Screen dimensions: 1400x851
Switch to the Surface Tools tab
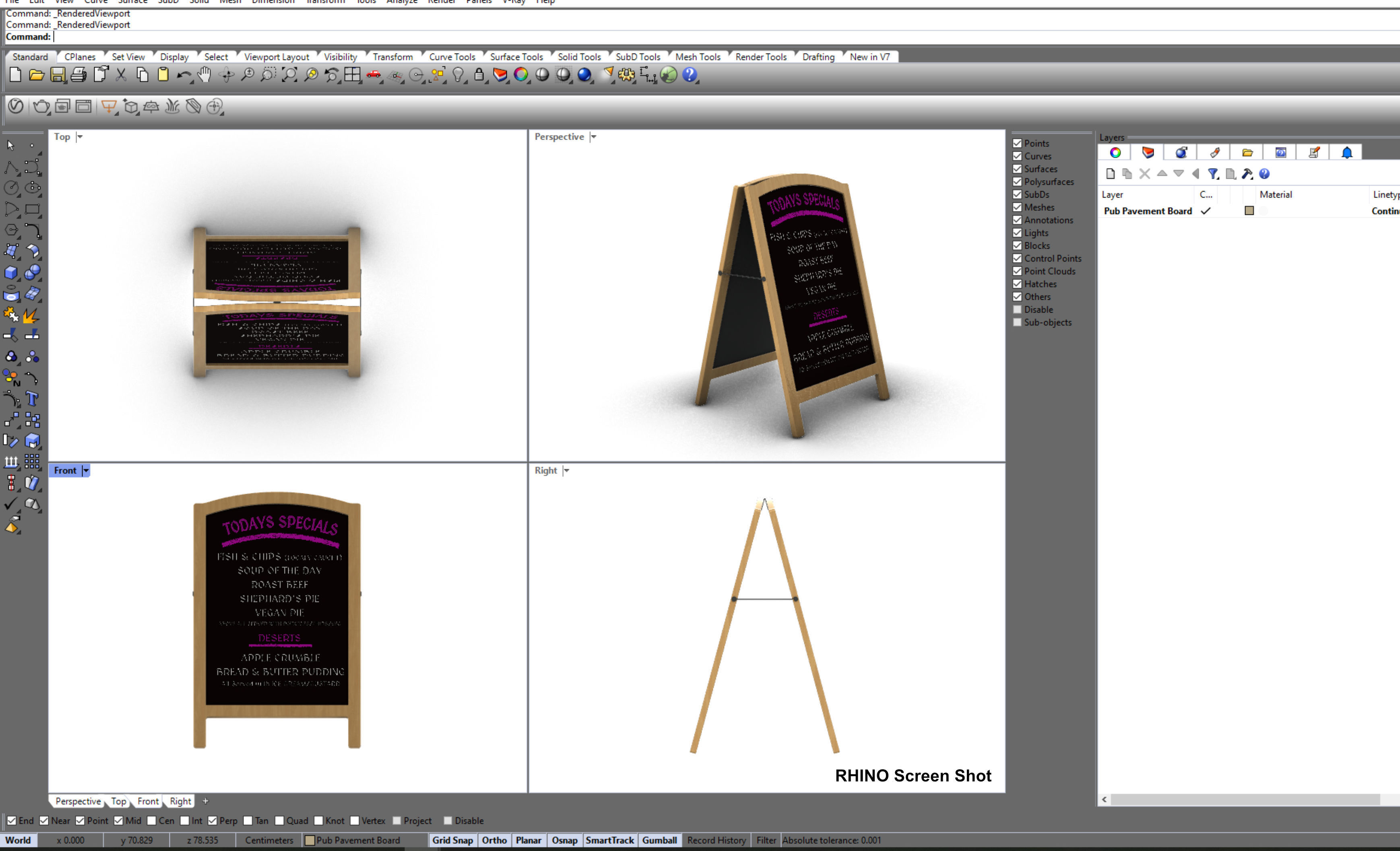[516, 57]
